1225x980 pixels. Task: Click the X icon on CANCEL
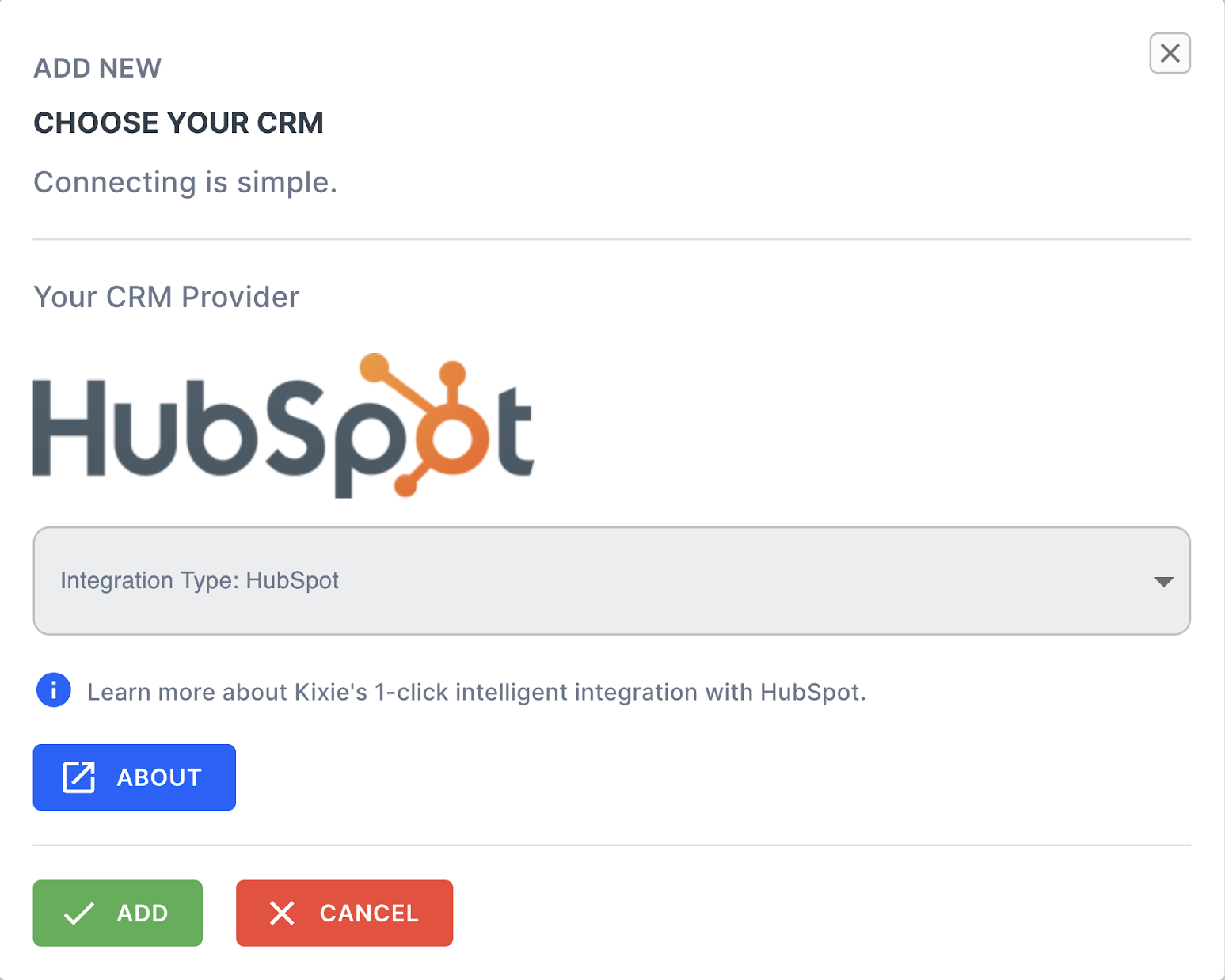pyautogui.click(x=282, y=913)
